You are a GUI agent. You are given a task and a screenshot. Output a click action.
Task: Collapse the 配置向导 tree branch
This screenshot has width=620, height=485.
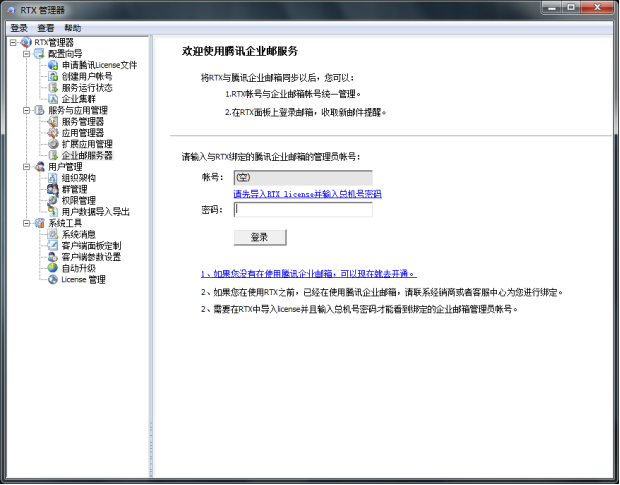(26, 53)
